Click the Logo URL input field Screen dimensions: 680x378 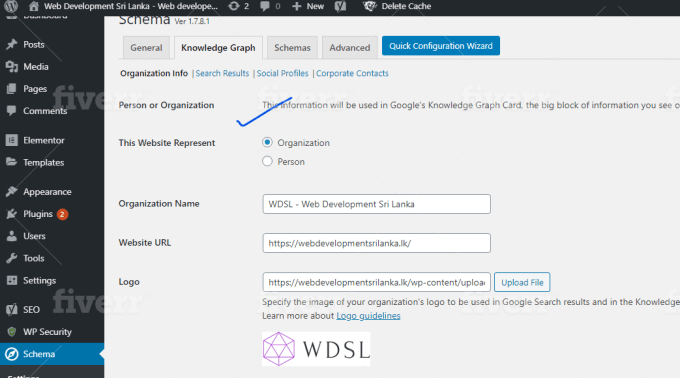(x=376, y=282)
